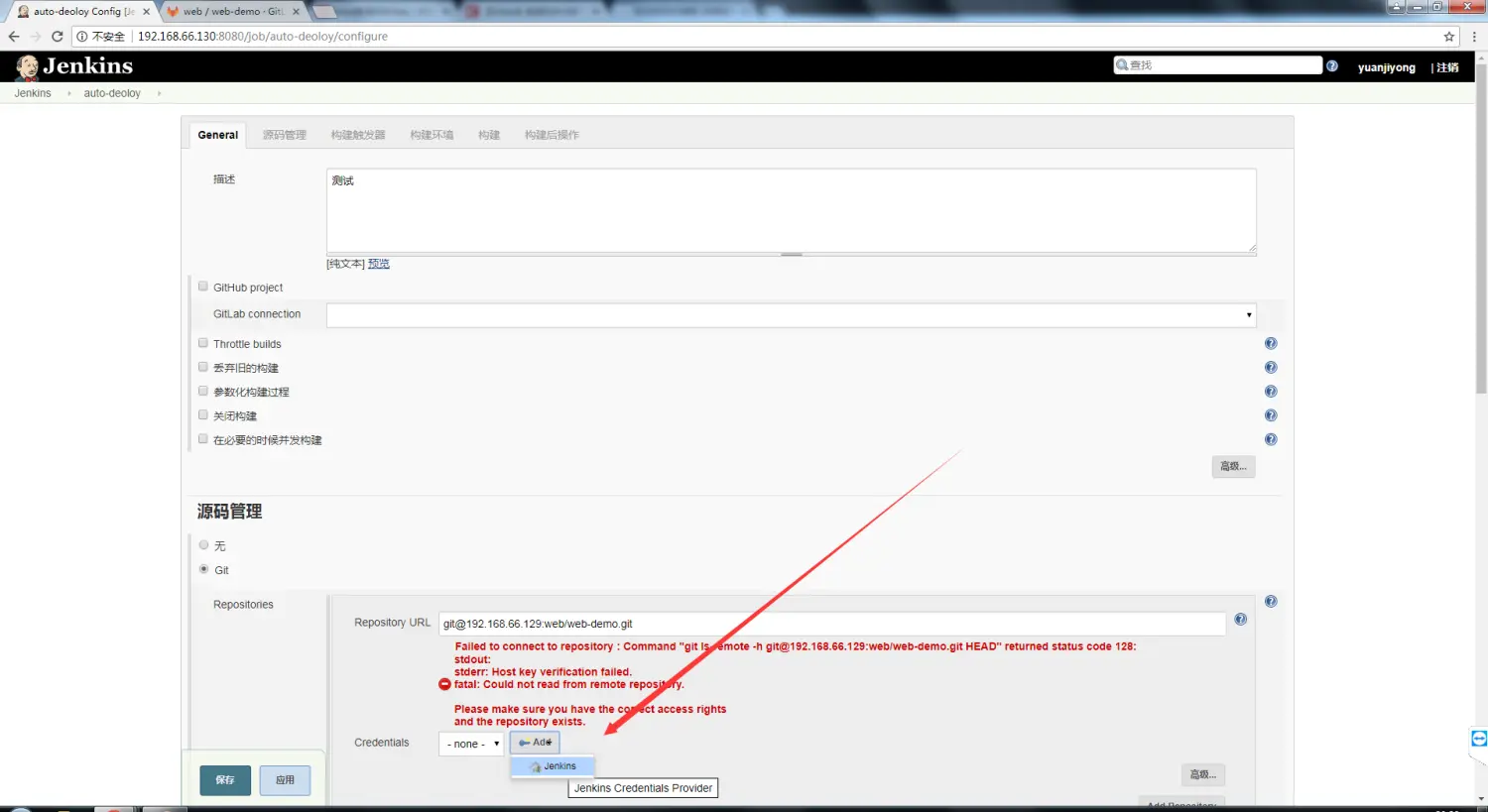Screen dimensions: 1488x812
Task: Click browser forward arrow
Action: [36, 36]
